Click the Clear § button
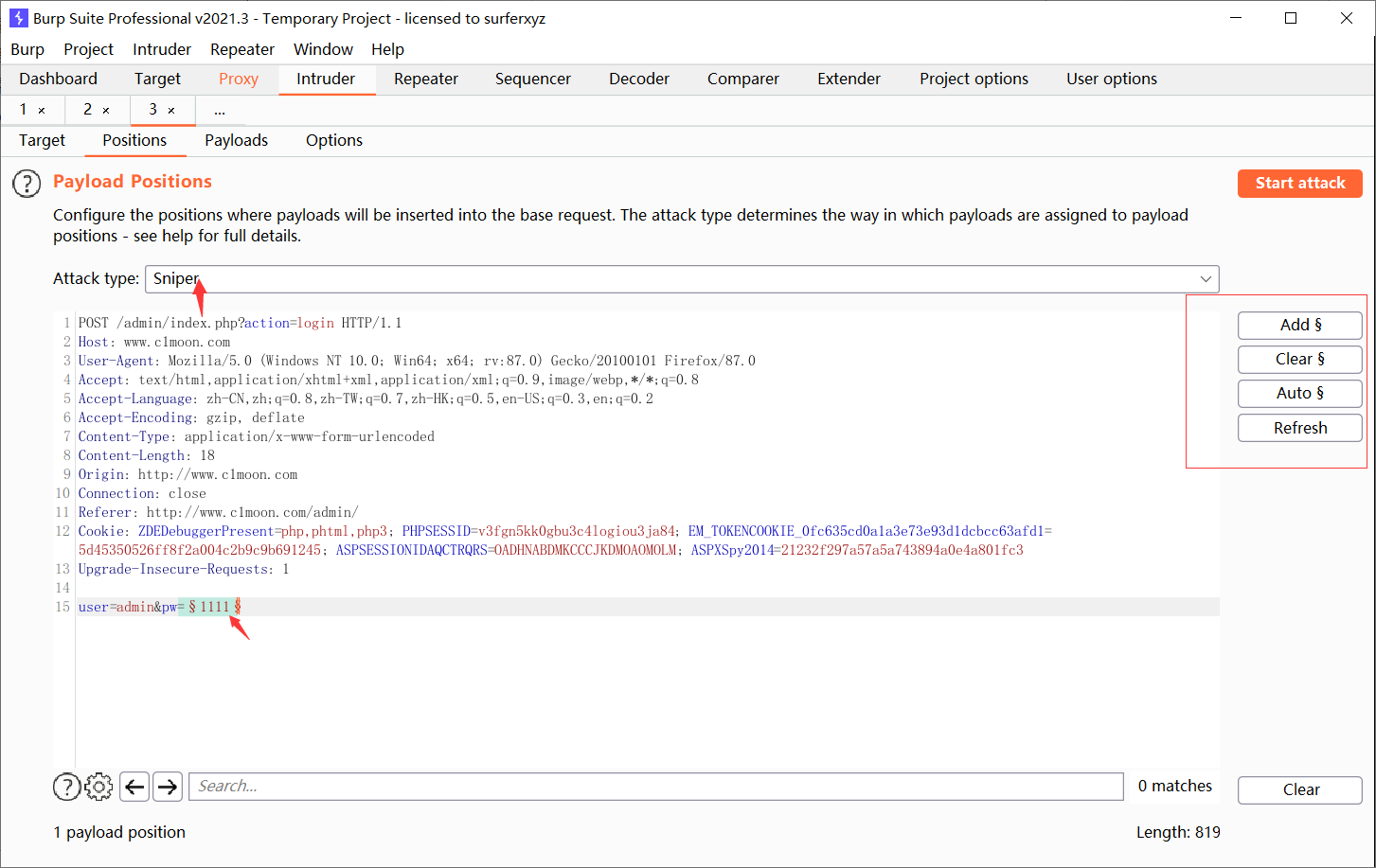The height and width of the screenshot is (868, 1376). pos(1300,360)
